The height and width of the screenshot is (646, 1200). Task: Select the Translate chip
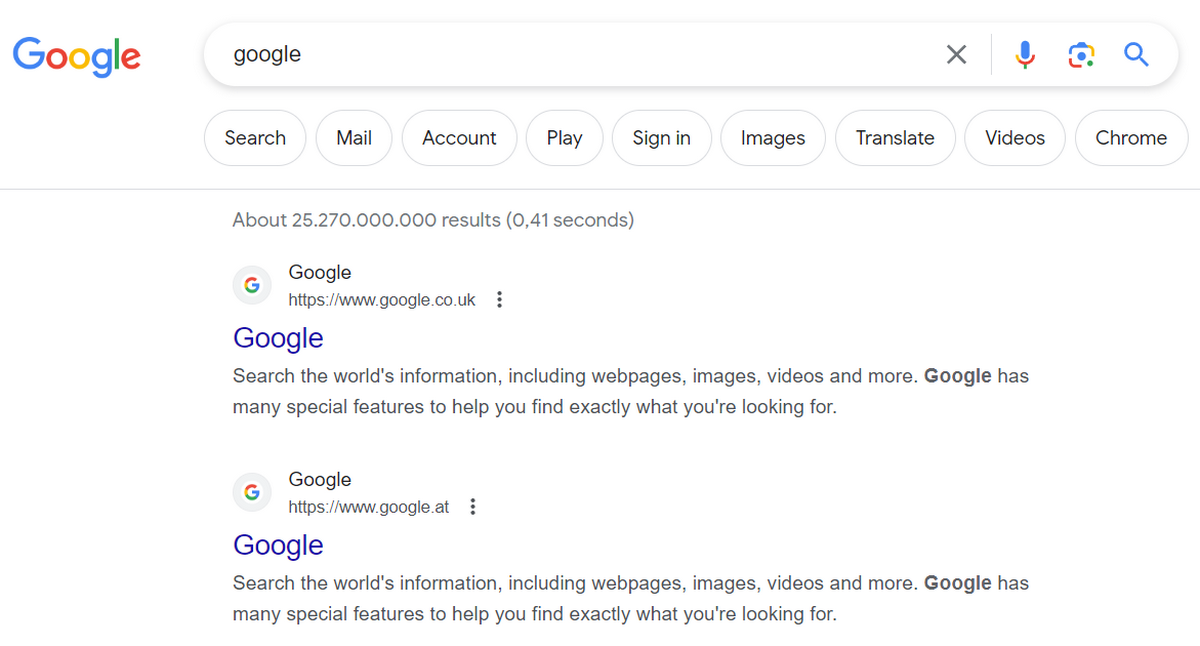point(894,138)
